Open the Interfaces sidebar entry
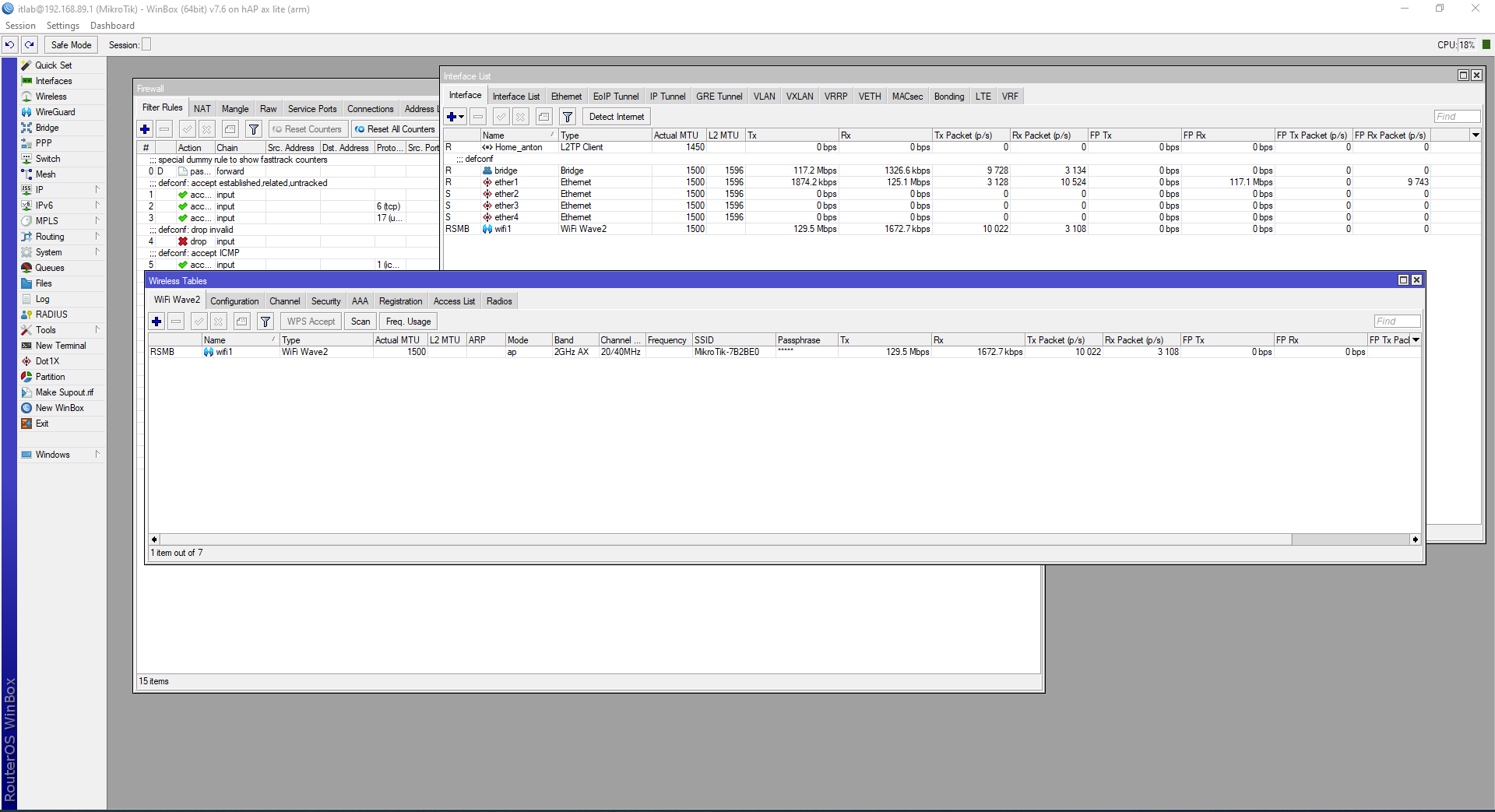Image resolution: width=1495 pixels, height=812 pixels. (54, 81)
